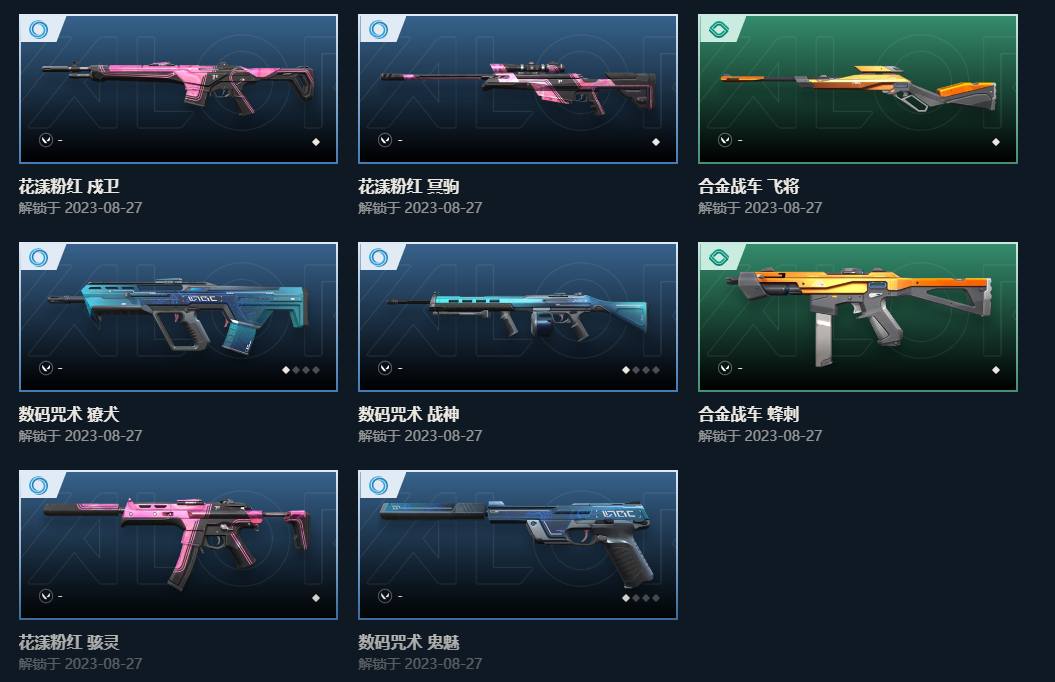Expand chevron circle on 数码咒术 战神 card

385,368
